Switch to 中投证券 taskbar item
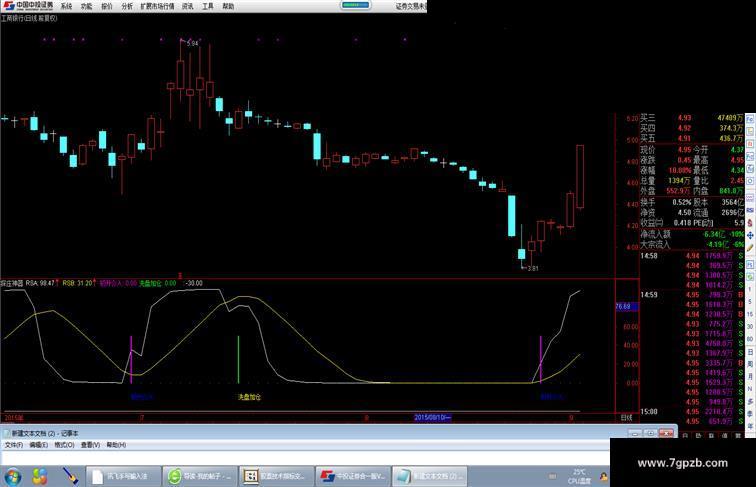 click(x=353, y=476)
